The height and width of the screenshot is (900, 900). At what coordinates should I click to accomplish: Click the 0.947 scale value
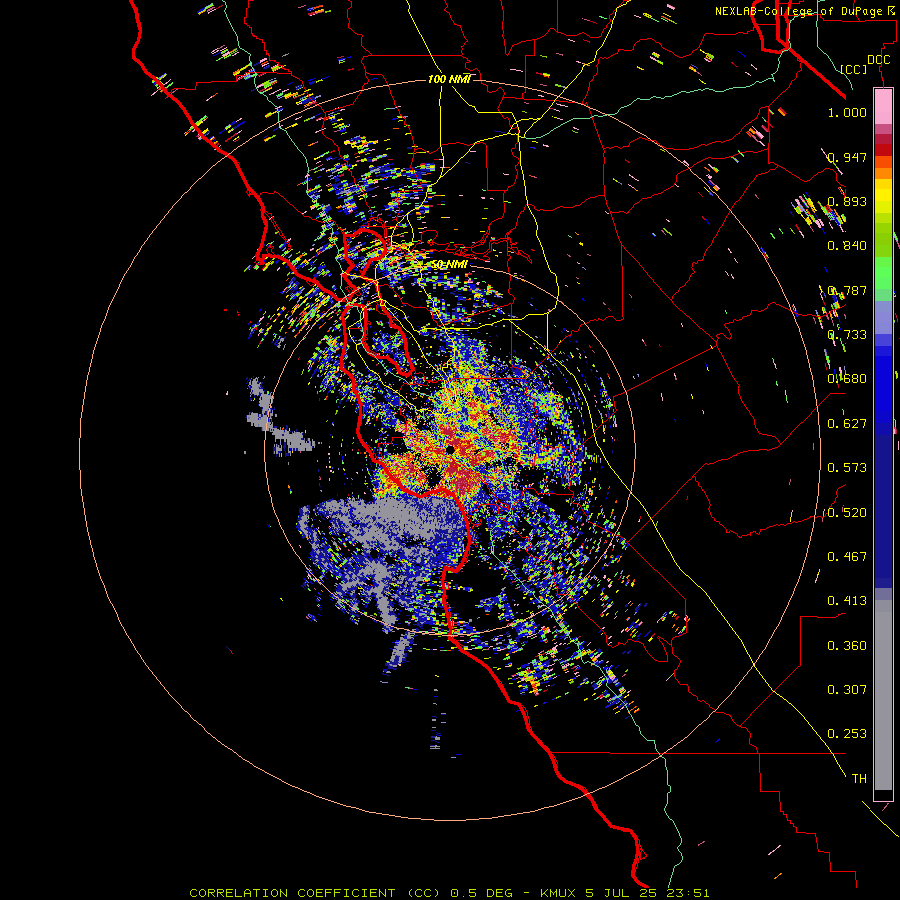tap(847, 157)
